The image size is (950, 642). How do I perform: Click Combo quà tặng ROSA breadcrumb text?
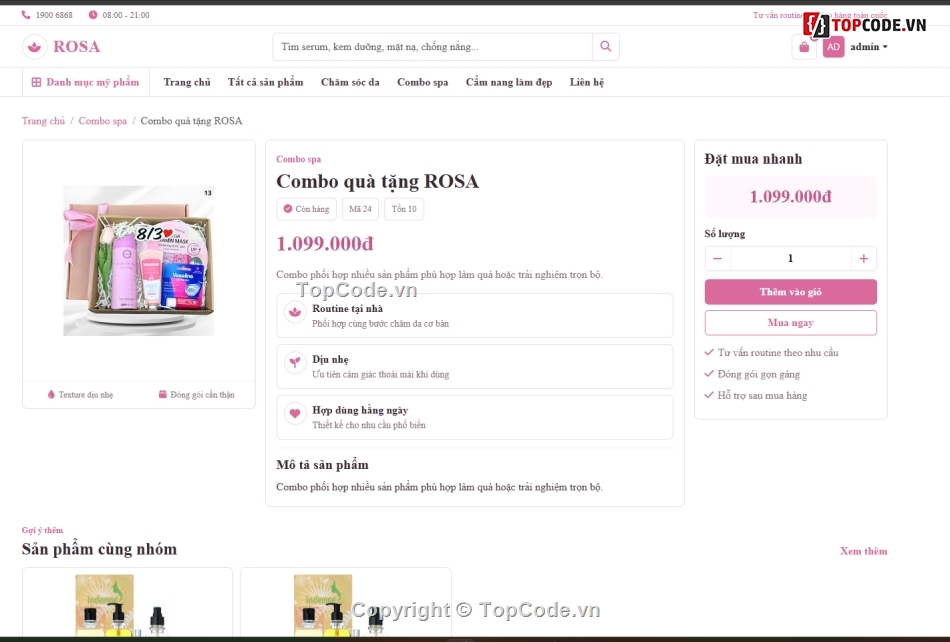[191, 121]
